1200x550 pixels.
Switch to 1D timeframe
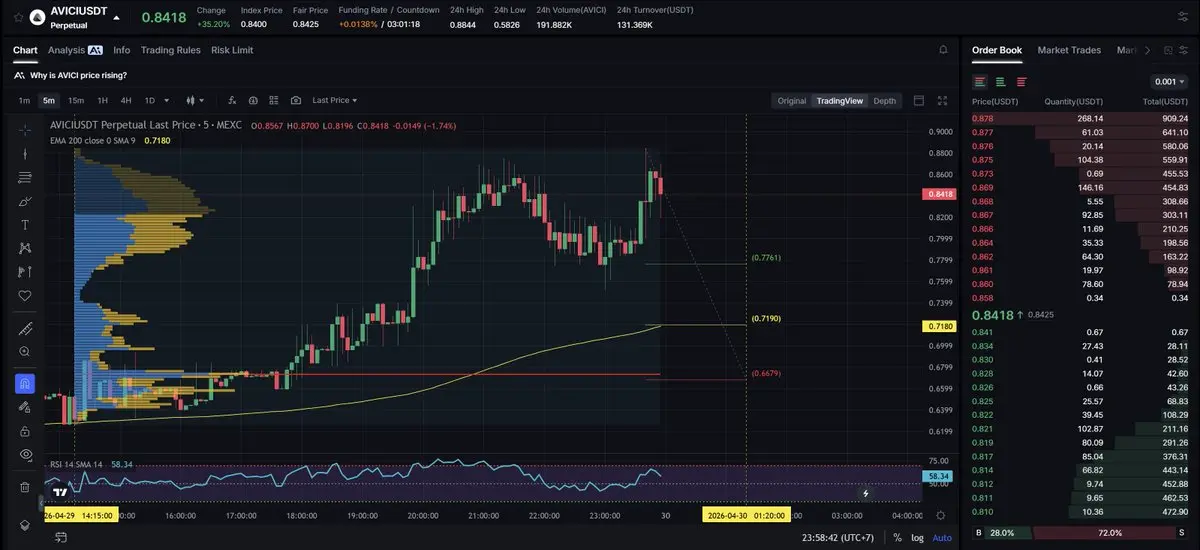[x=150, y=100]
